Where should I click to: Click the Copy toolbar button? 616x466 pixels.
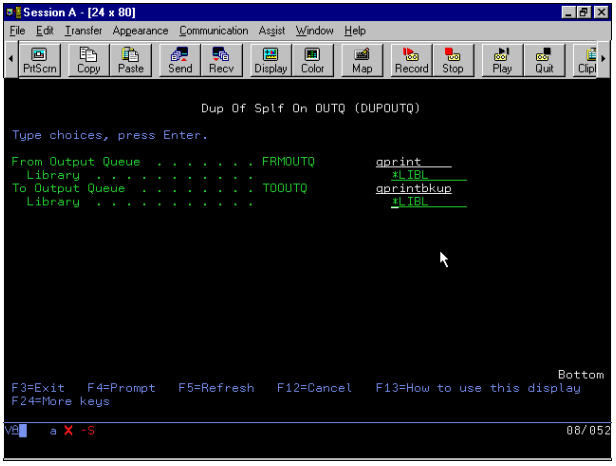click(x=89, y=60)
